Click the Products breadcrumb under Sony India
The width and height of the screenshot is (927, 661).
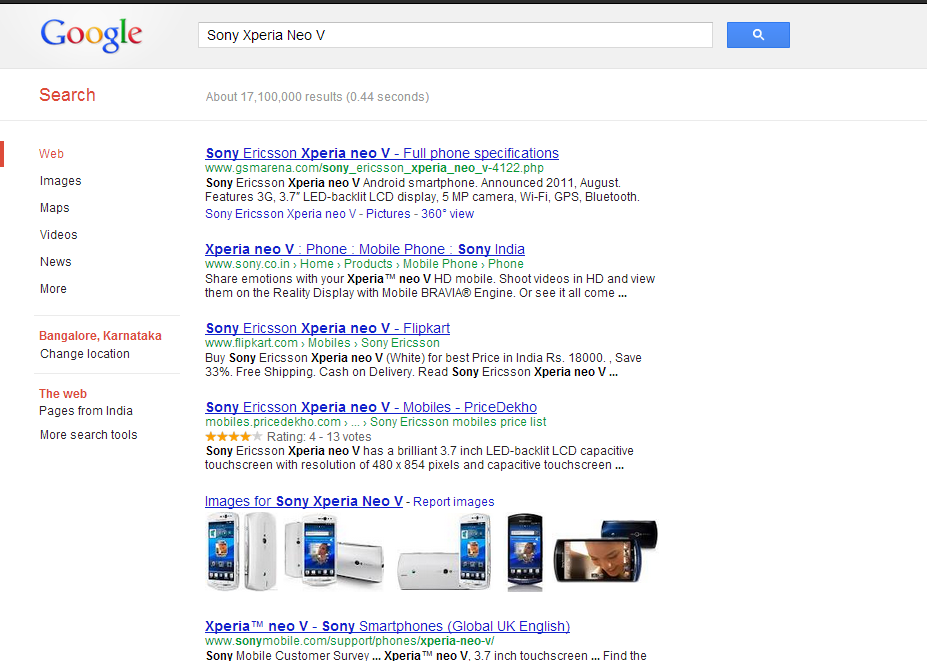click(368, 264)
